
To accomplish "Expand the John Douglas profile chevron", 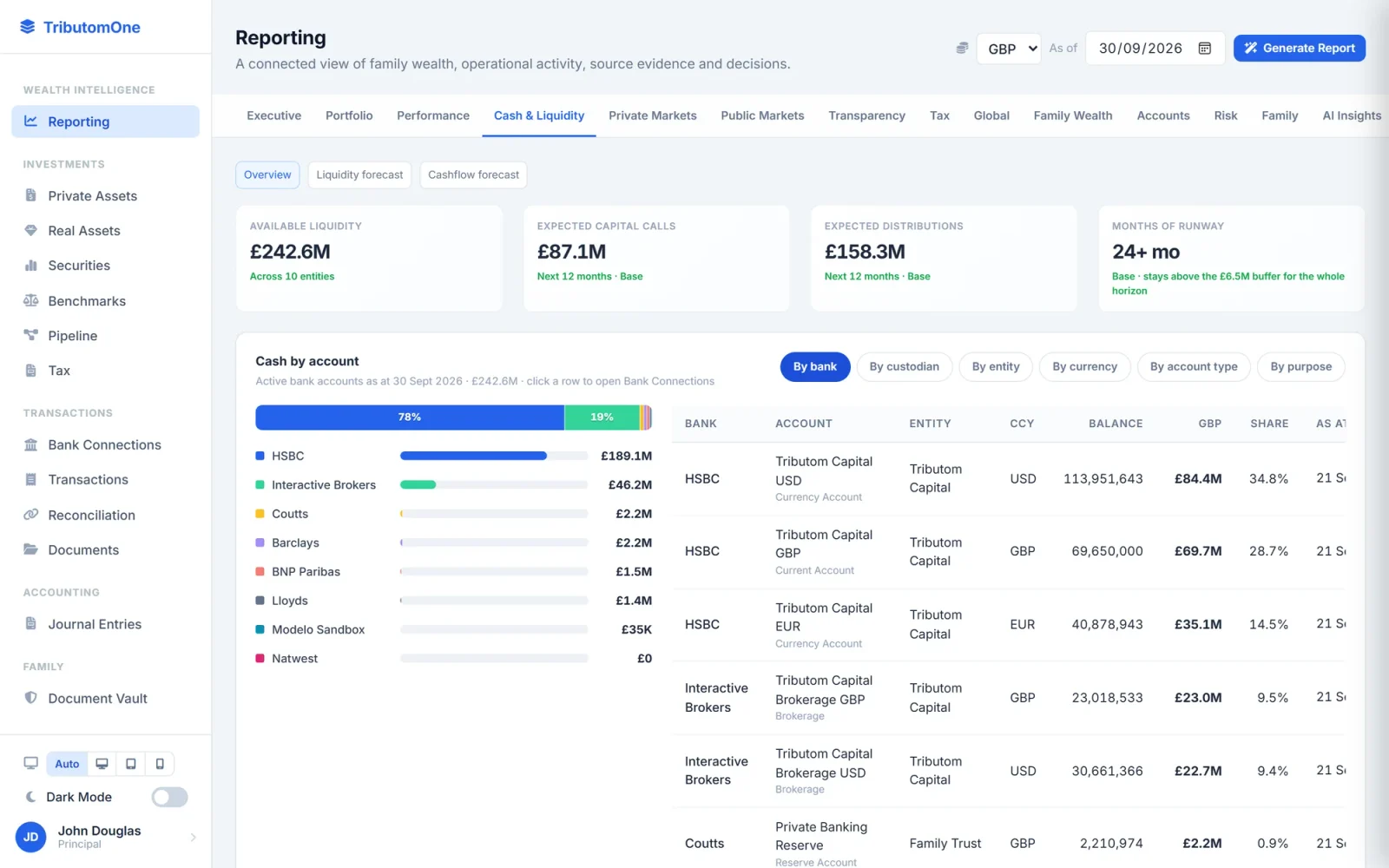I will coord(193,837).
